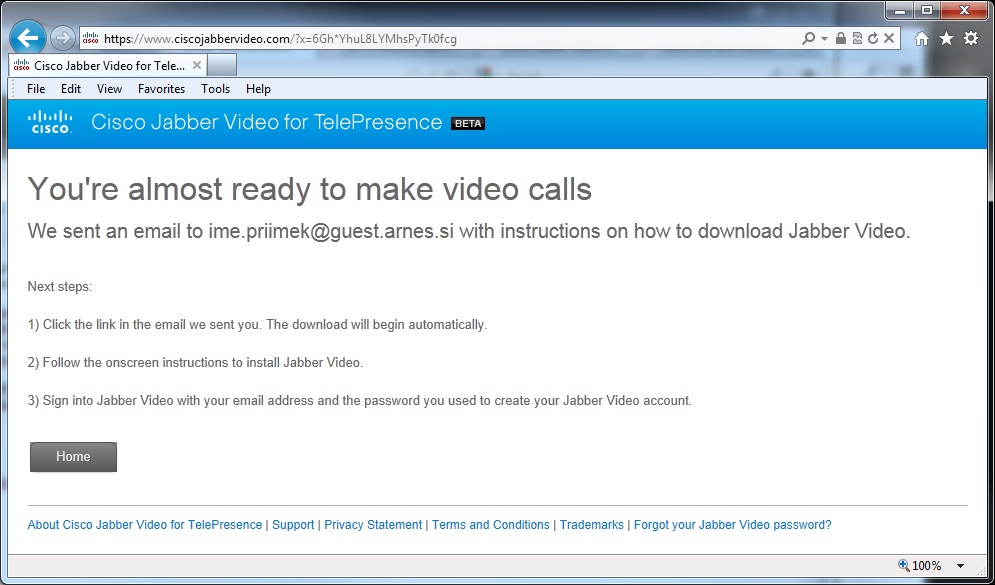This screenshot has height=585, width=995.
Task: Click the Cisco logo in the header
Action: pos(50,122)
